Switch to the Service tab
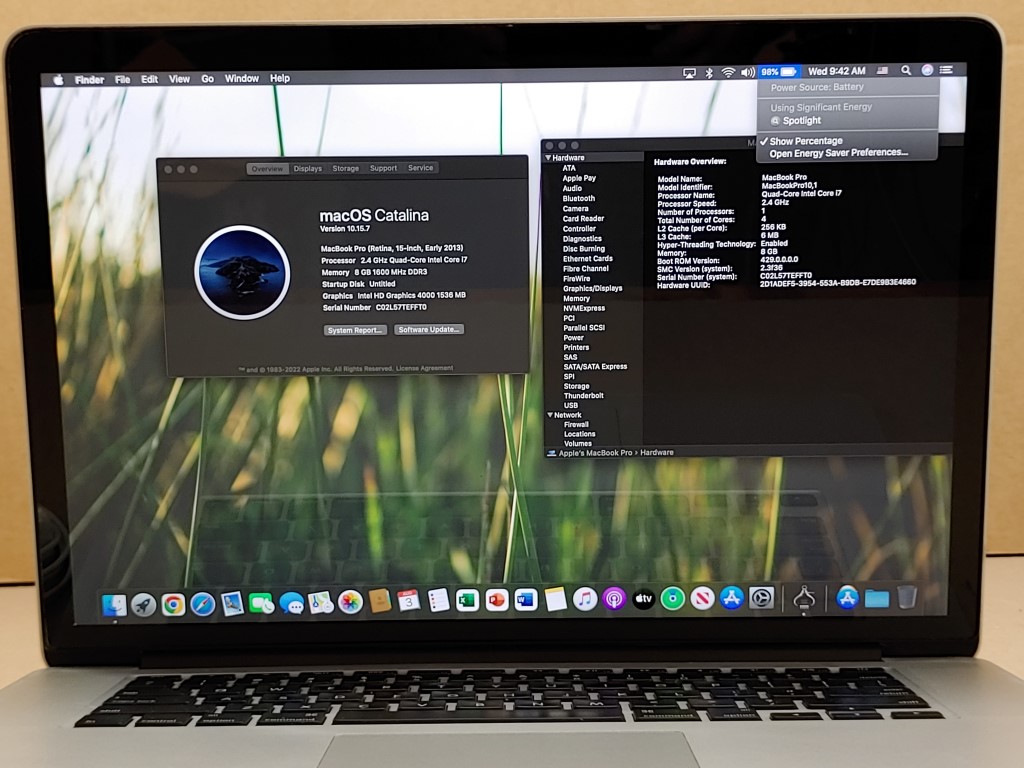Image resolution: width=1024 pixels, height=768 pixels. [421, 168]
